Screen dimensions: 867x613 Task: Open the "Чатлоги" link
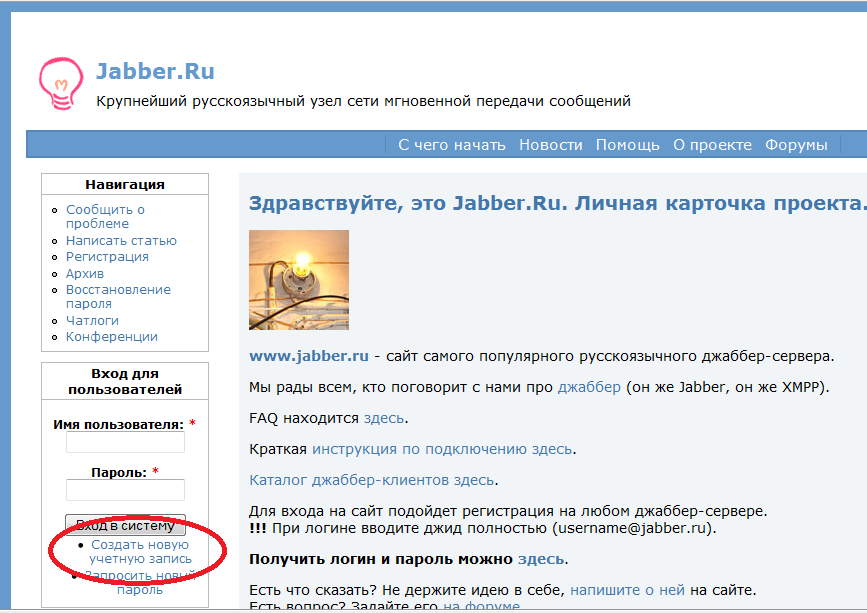pyautogui.click(x=92, y=321)
